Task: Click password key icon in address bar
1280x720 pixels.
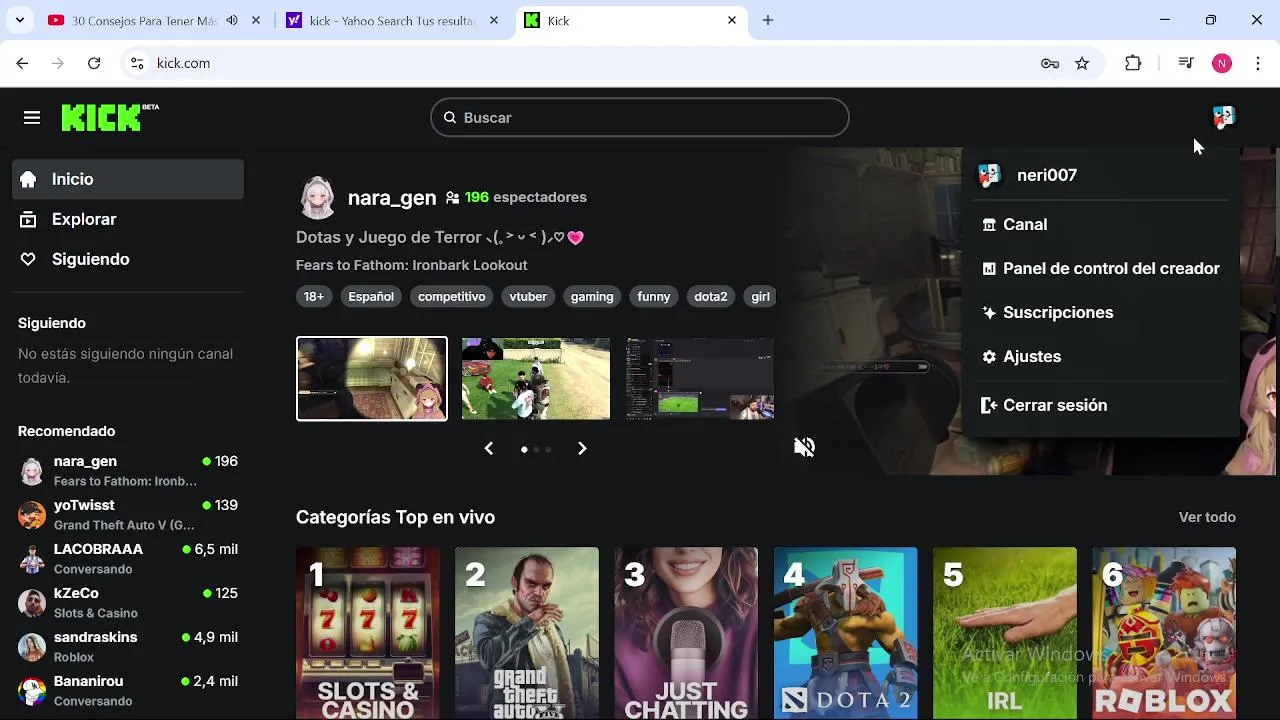Action: [1050, 63]
